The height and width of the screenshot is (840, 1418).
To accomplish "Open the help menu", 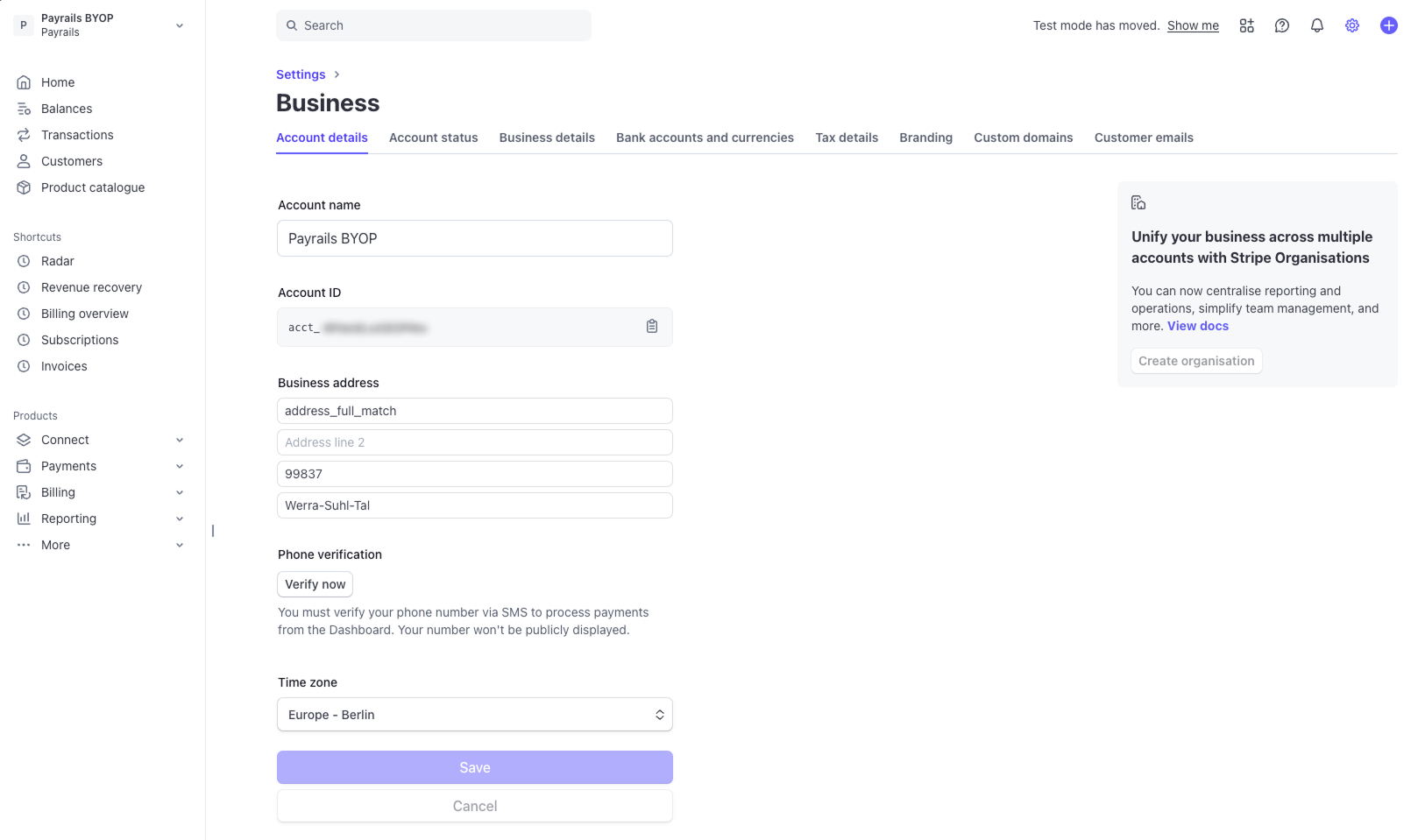I will [x=1281, y=25].
